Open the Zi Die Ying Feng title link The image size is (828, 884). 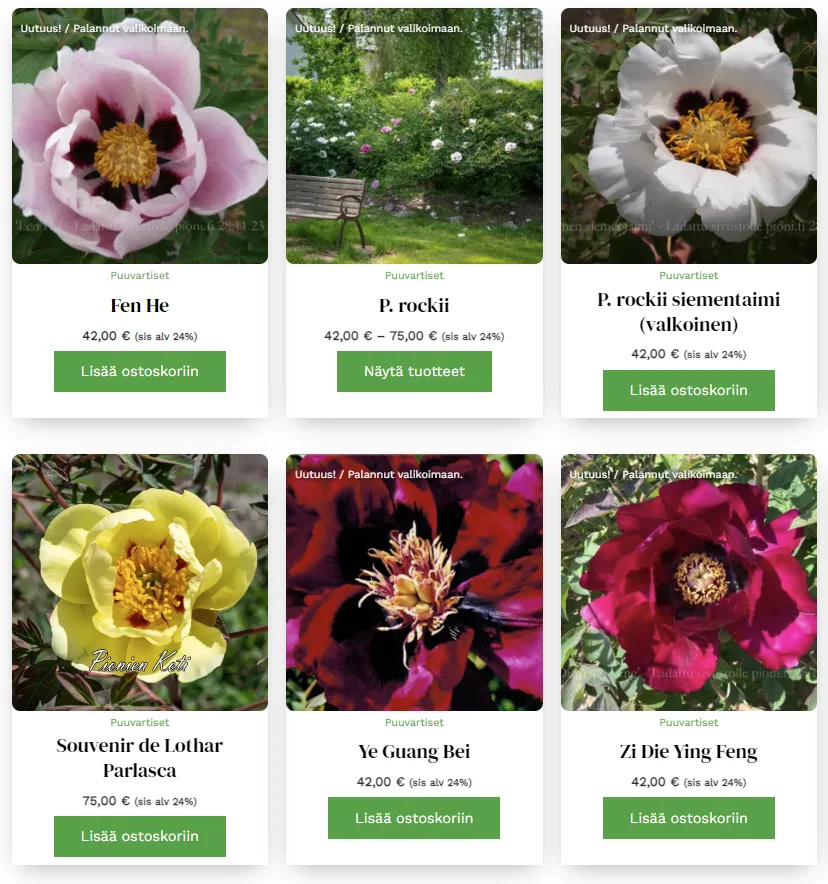(689, 752)
